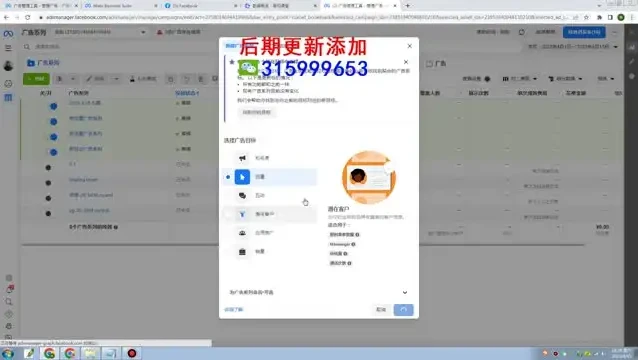The height and width of the screenshot is (360, 638).
Task: Toggle the fifth campaign row switch
Action: pyautogui.click(x=48, y=168)
